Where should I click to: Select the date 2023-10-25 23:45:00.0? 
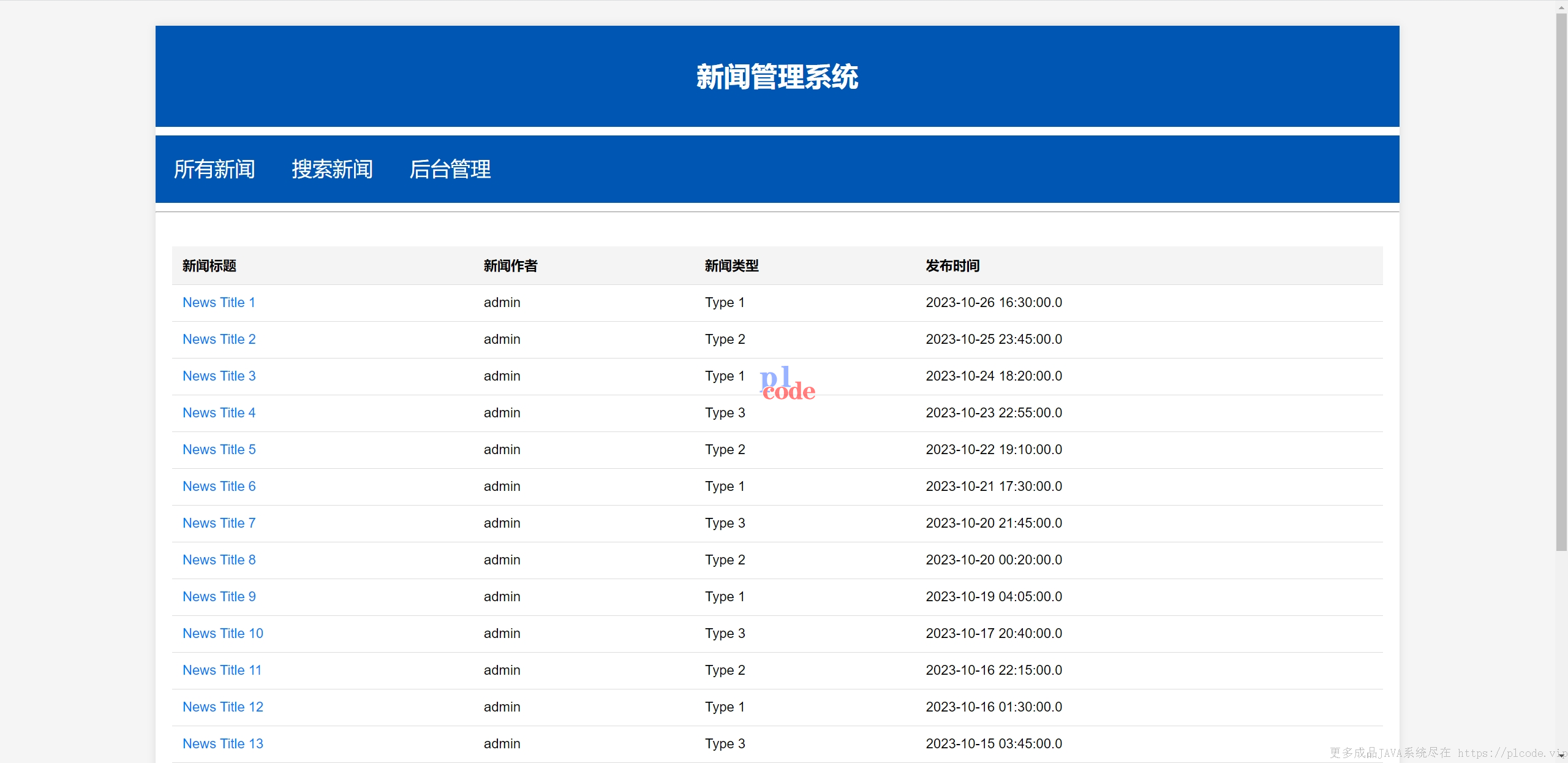[x=994, y=340]
